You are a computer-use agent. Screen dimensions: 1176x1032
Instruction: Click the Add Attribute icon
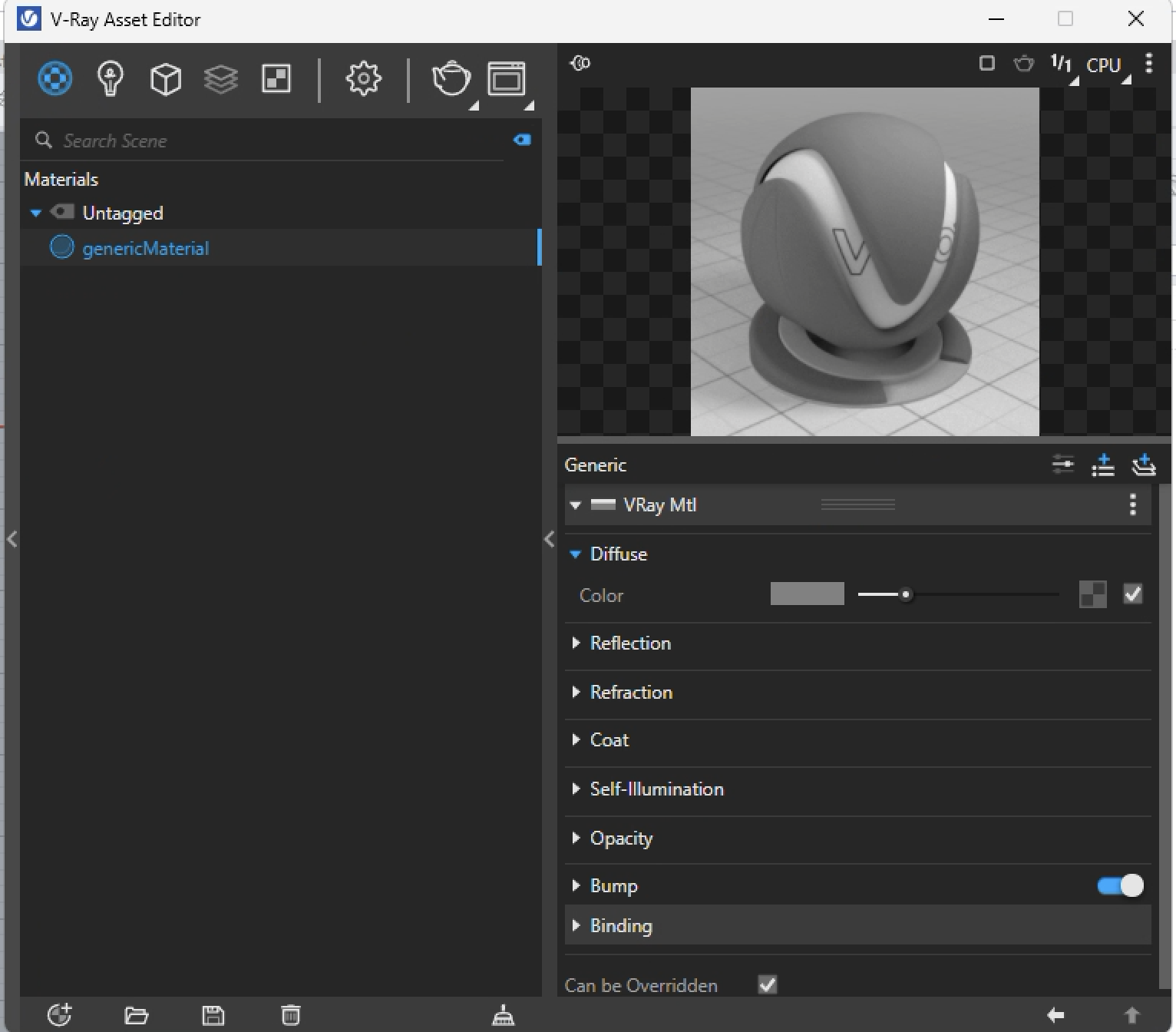1103,465
